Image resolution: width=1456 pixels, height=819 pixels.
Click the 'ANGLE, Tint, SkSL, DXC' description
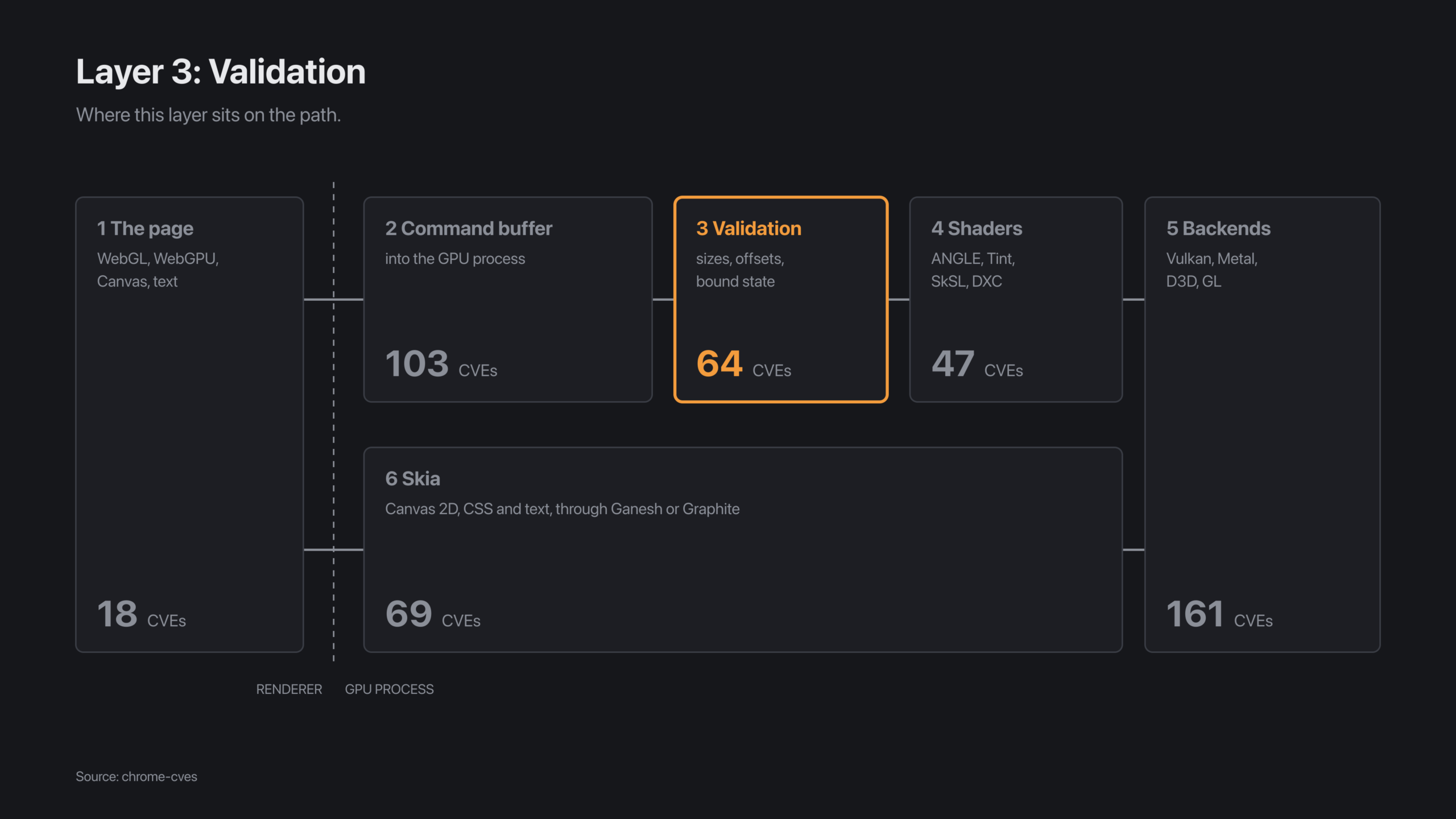coord(973,270)
